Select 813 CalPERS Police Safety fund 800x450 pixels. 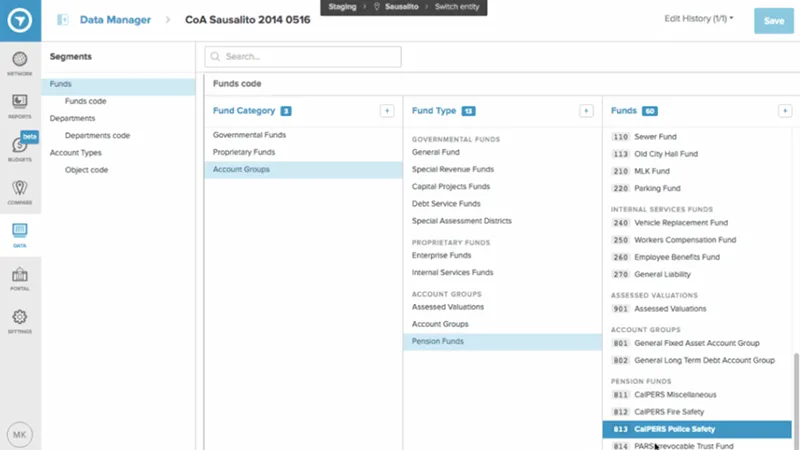[697, 429]
